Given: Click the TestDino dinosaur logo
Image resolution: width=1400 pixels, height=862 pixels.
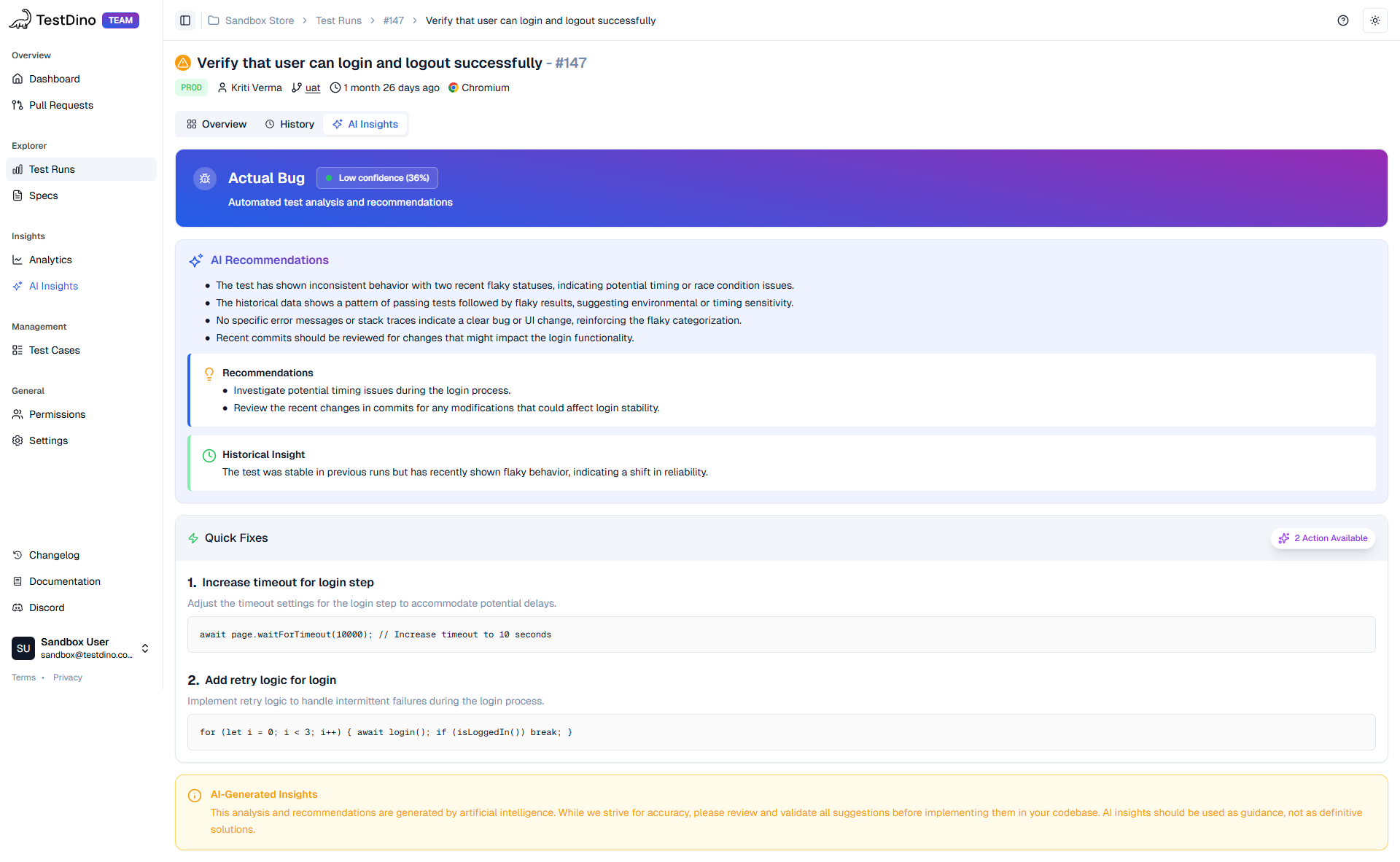Looking at the screenshot, I should [x=20, y=20].
